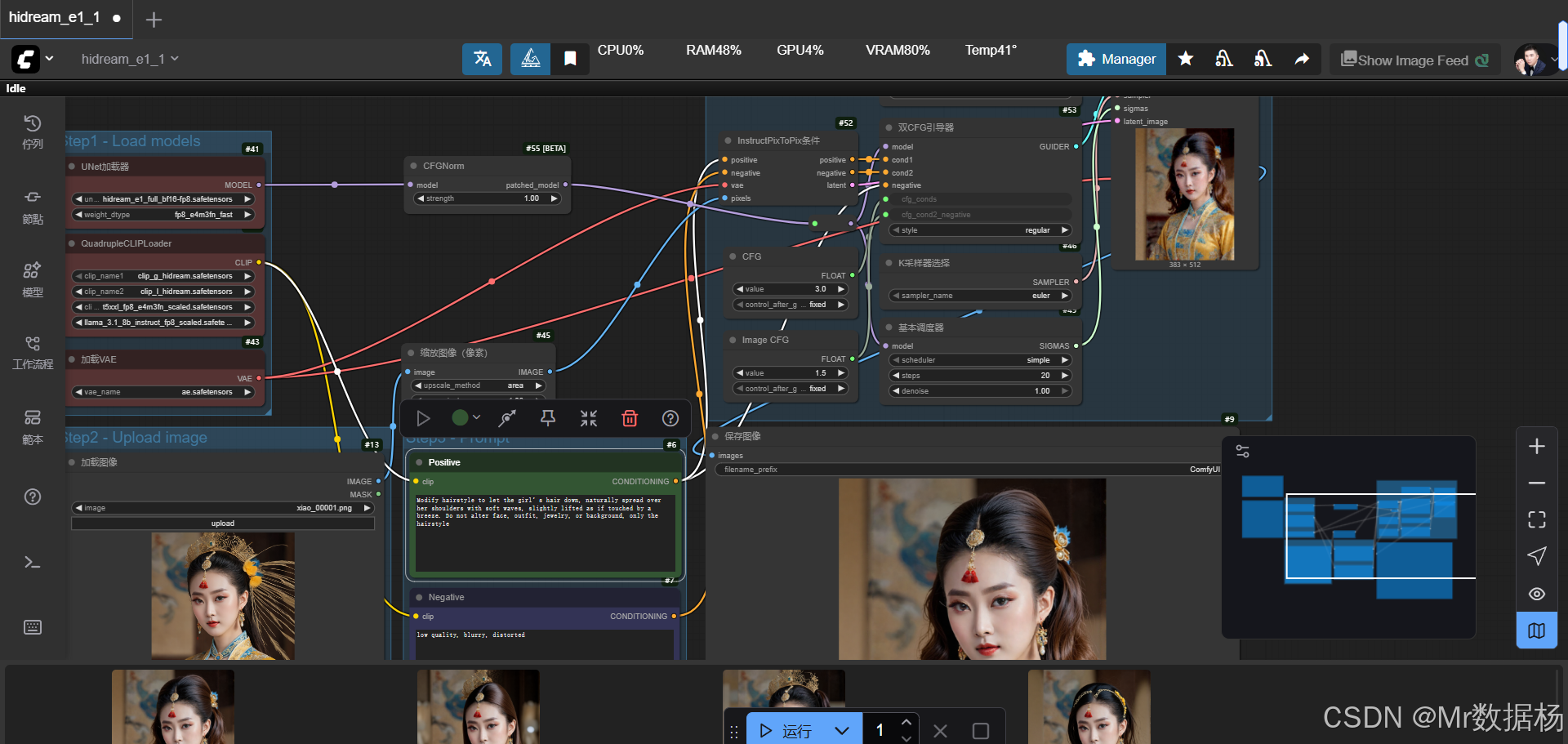Click the upload button in 加载图像 node
Screen dimensions: 1568x744
pos(223,523)
